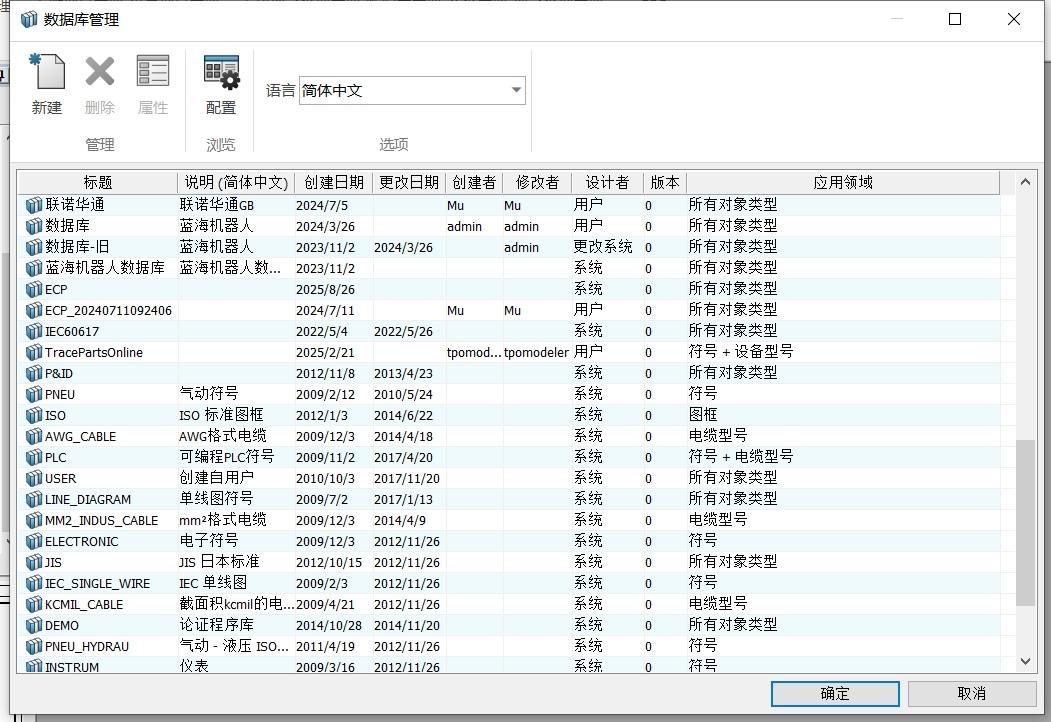The image size is (1051, 722).
Task: Click scrollbar down arrow in list
Action: click(1025, 661)
